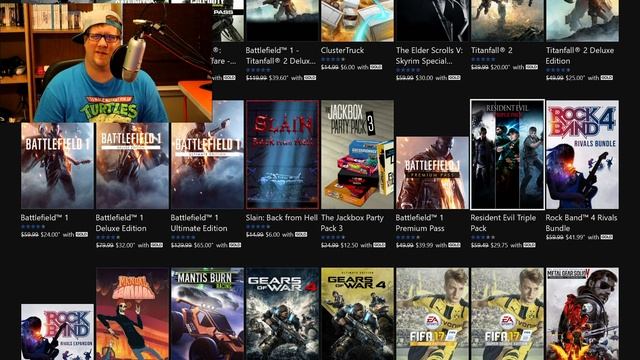Screen dimensions: 640x360
Task: Click the $12.50 Jackbox Party Pack price
Action: click(x=349, y=245)
